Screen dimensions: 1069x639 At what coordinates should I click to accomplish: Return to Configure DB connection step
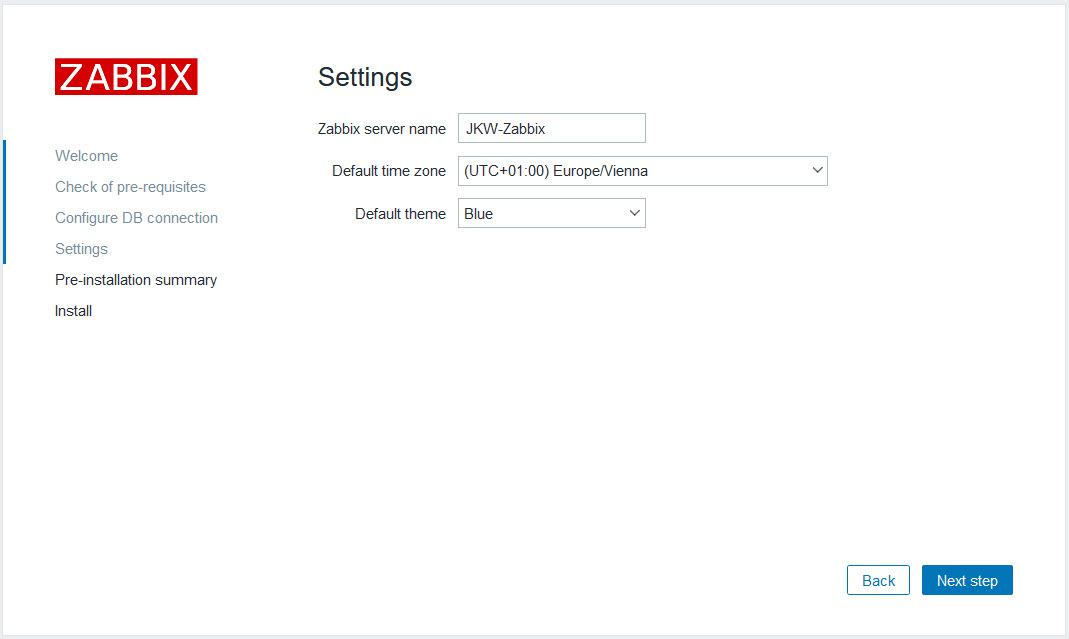click(x=136, y=218)
